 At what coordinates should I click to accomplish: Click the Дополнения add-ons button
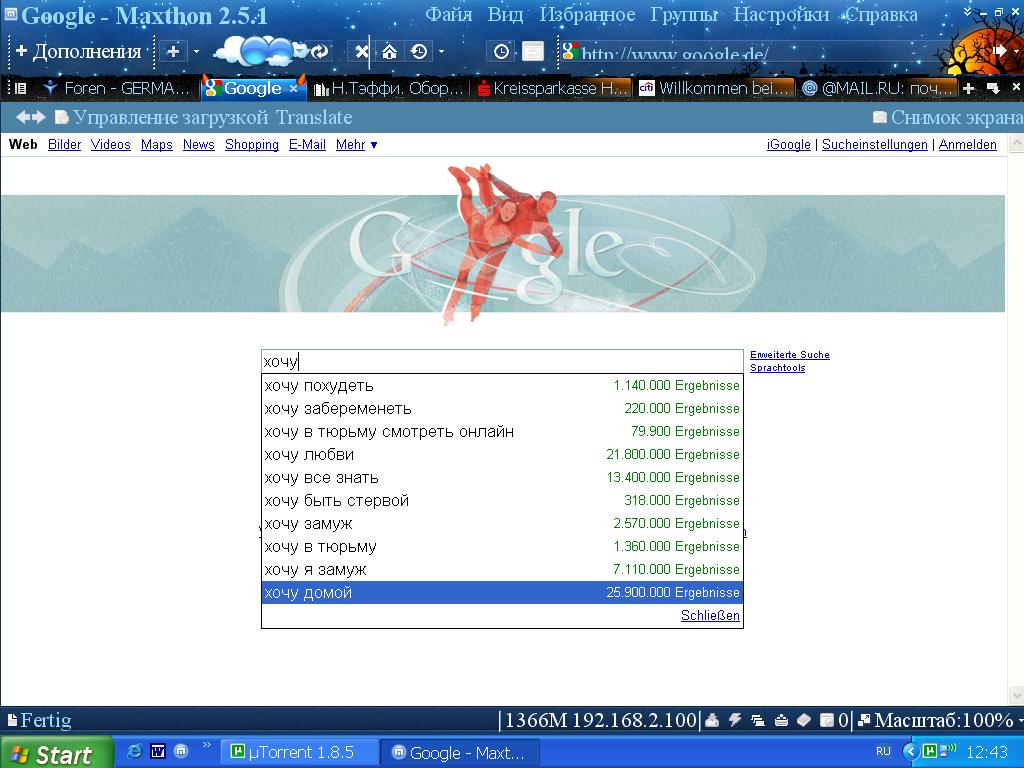click(x=78, y=51)
